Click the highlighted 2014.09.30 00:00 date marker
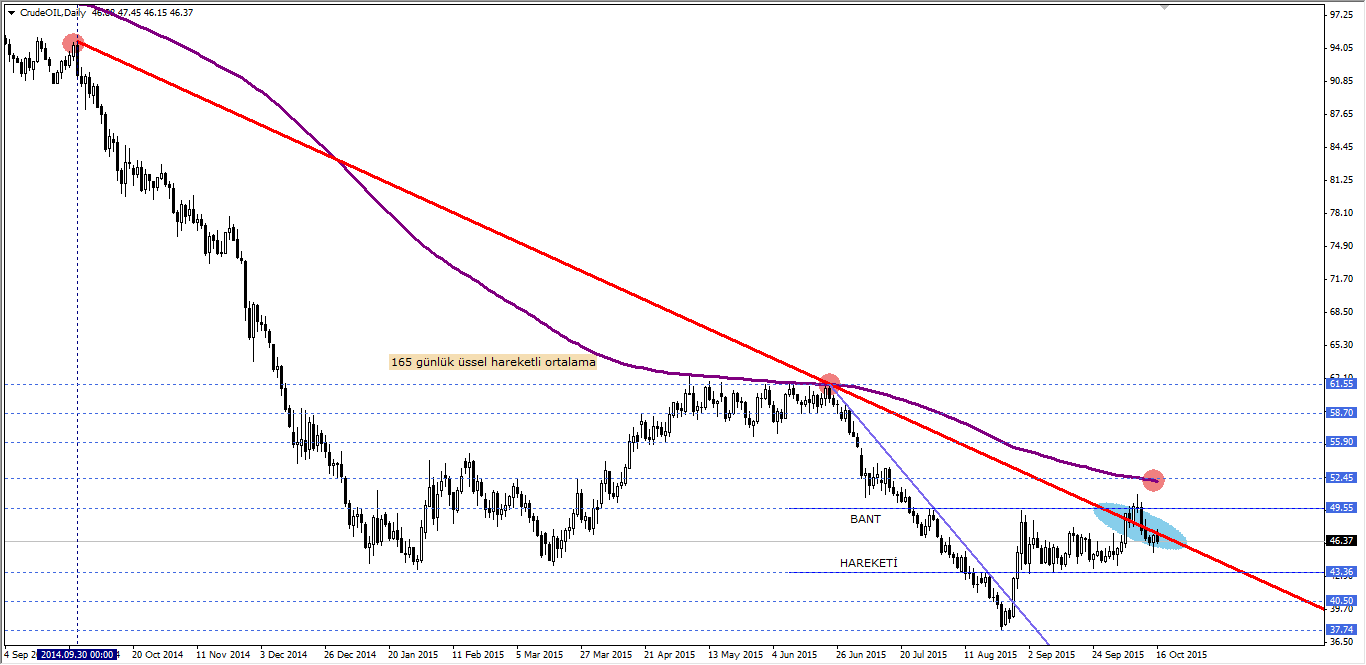Screen dimensions: 1366x665 (77, 655)
